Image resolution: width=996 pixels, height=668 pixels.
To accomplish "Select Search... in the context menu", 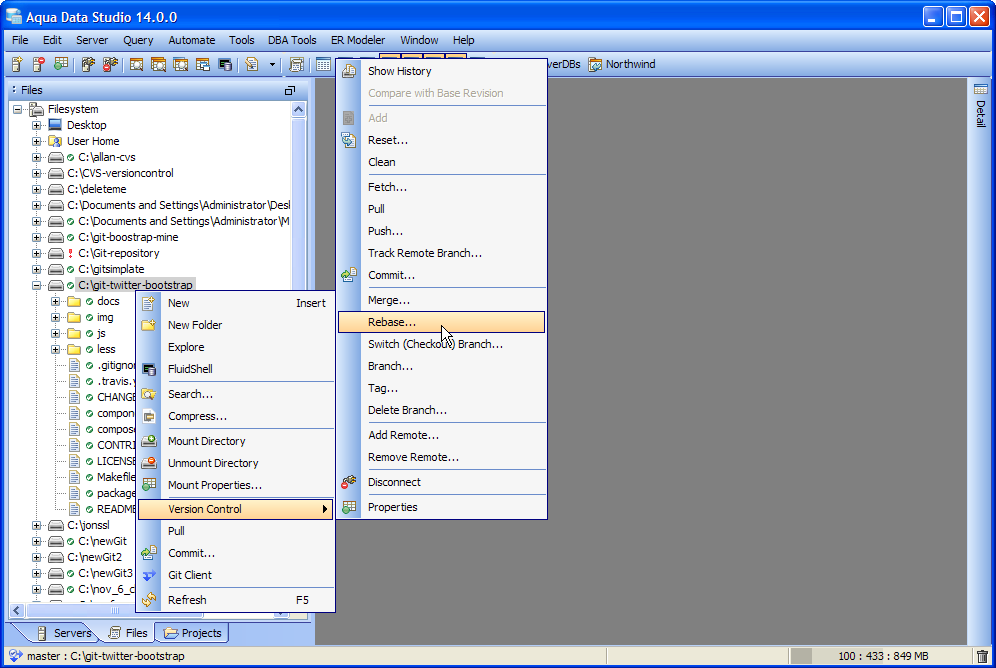I will pos(235,394).
